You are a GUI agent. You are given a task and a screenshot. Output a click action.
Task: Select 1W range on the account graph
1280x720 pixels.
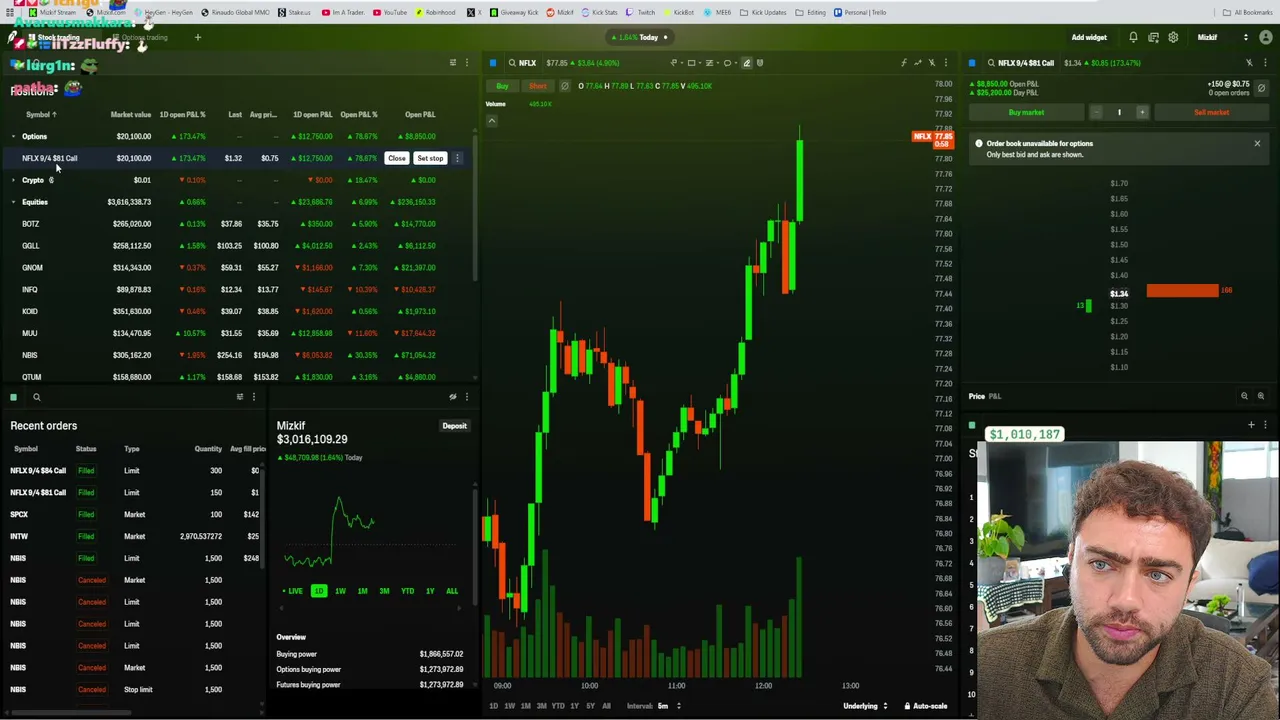click(340, 591)
